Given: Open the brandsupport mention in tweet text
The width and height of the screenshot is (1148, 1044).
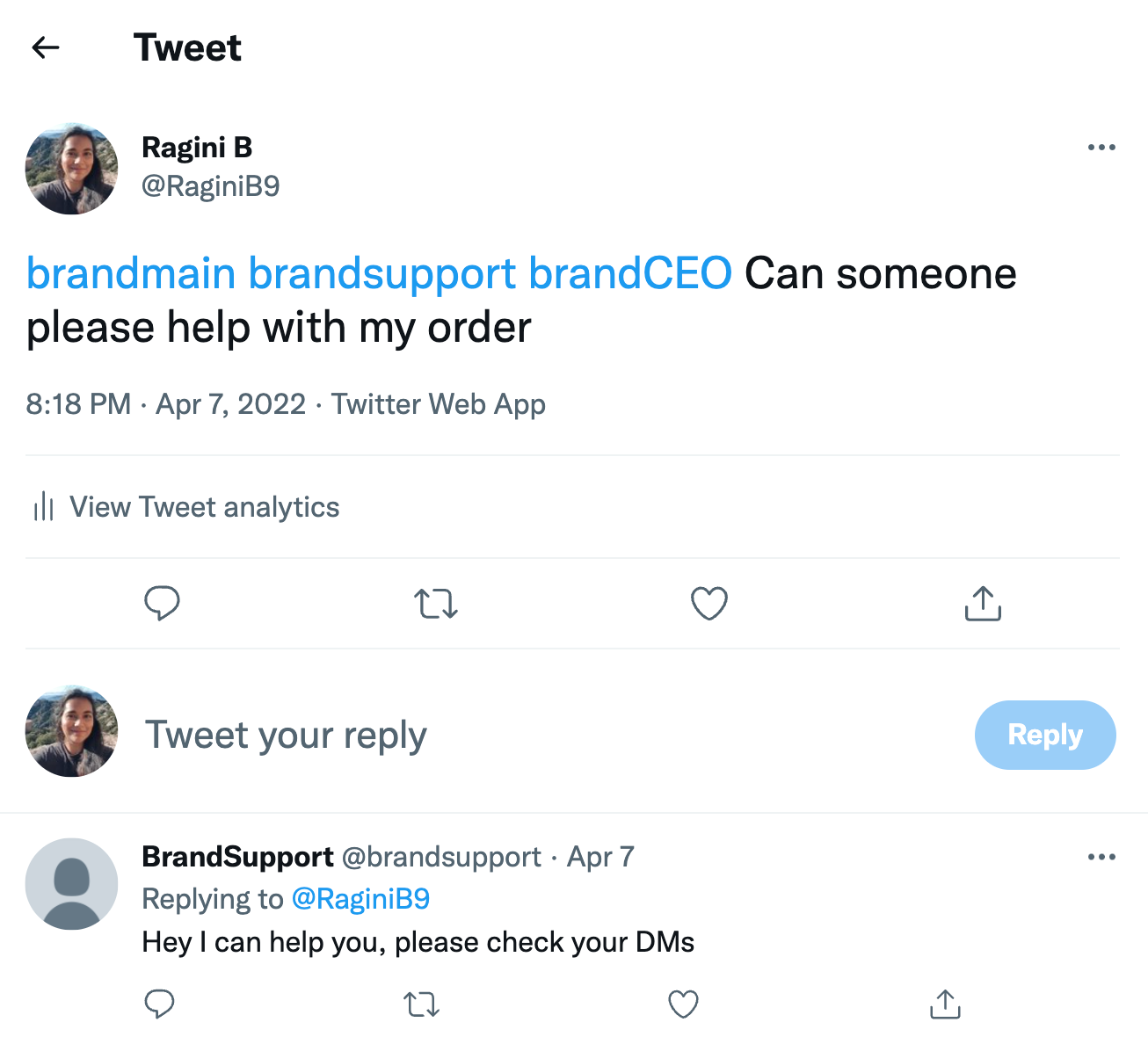Looking at the screenshot, I should pos(382,273).
